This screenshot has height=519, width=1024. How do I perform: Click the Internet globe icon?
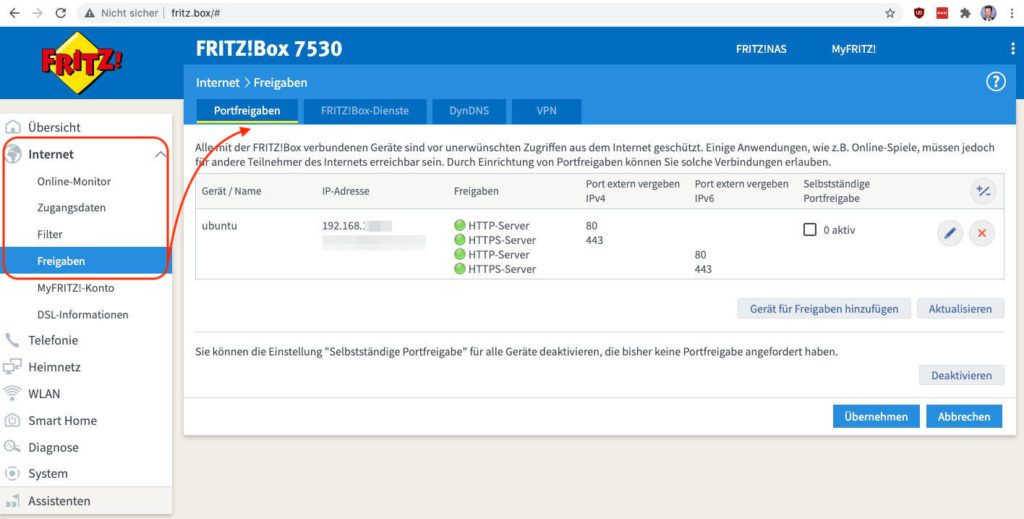[x=12, y=154]
